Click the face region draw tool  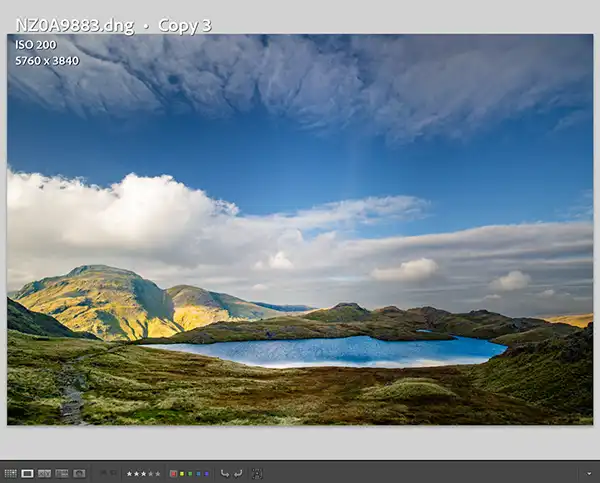point(257,474)
